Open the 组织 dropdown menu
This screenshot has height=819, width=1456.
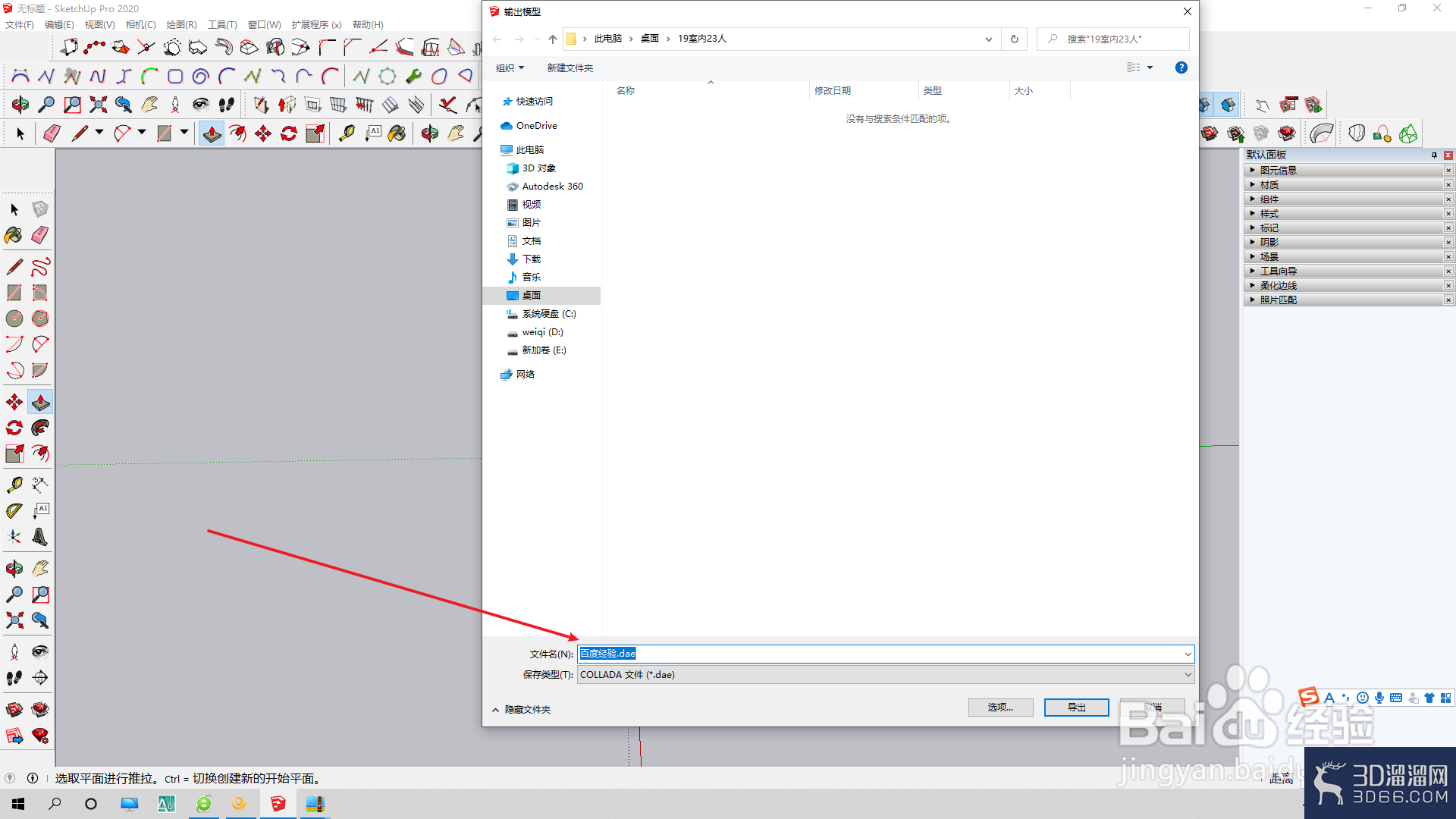click(x=510, y=67)
